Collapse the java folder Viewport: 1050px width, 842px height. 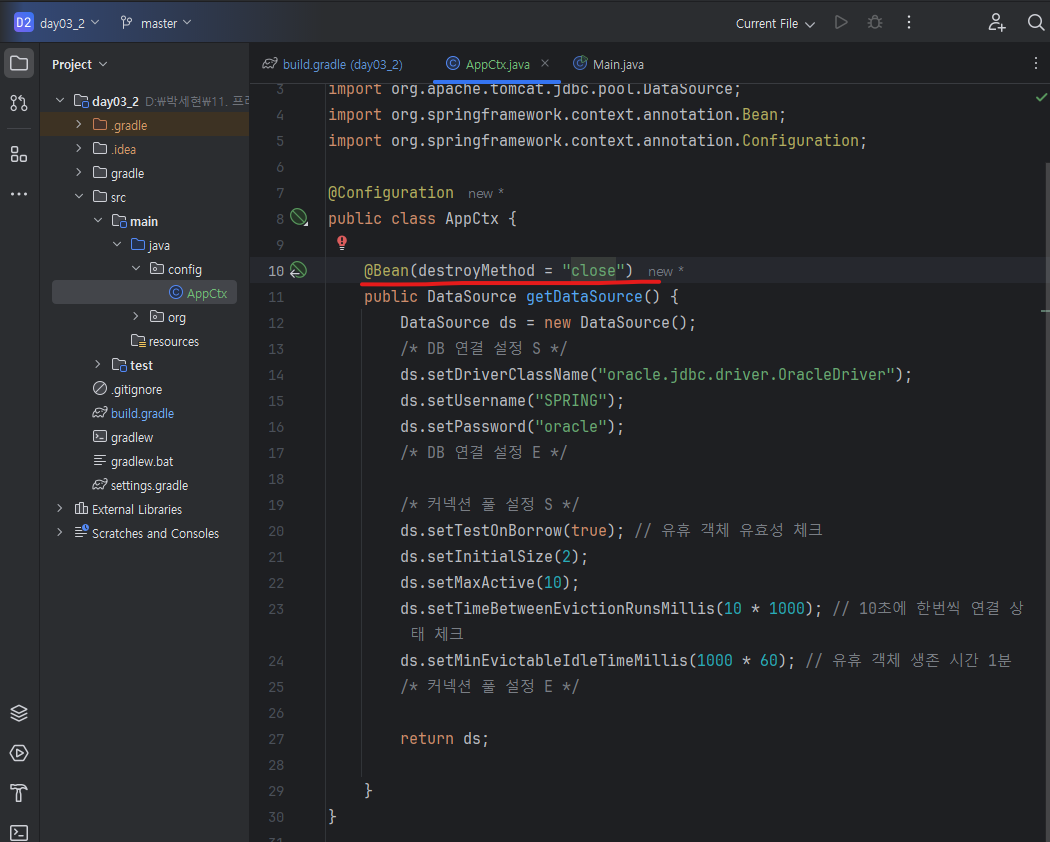click(117, 244)
